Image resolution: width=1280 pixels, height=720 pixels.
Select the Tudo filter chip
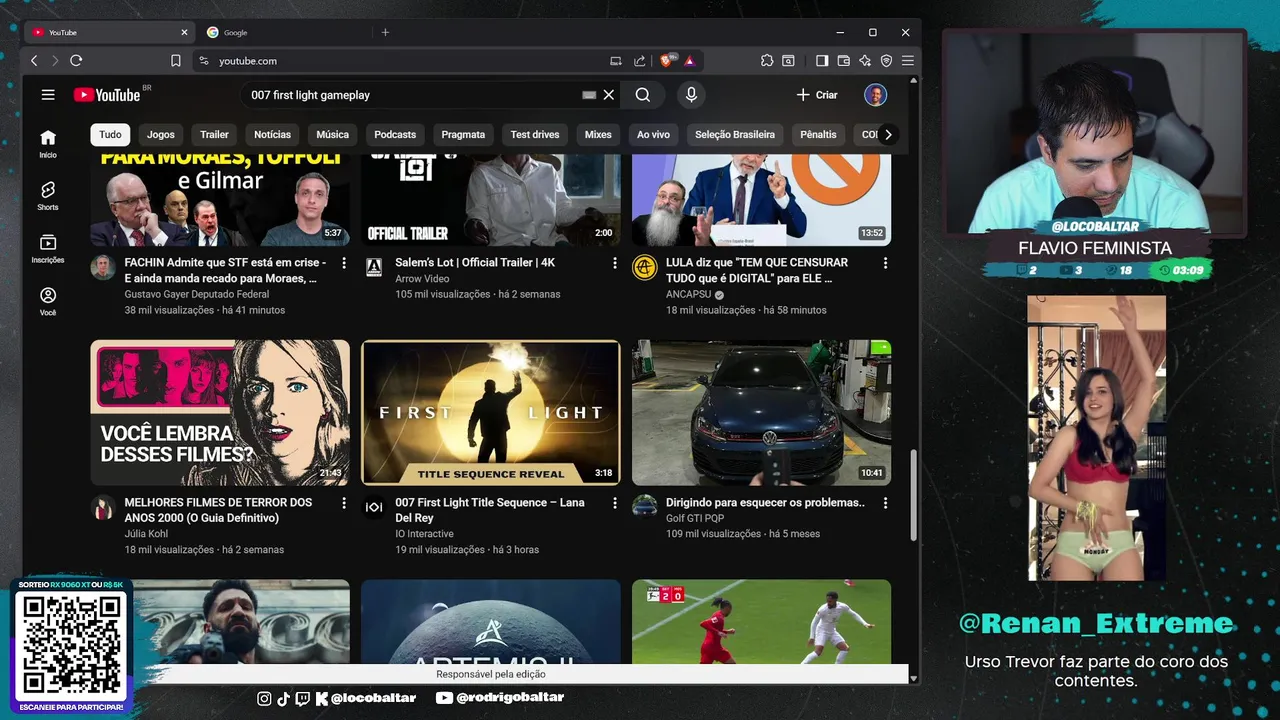pos(110,134)
